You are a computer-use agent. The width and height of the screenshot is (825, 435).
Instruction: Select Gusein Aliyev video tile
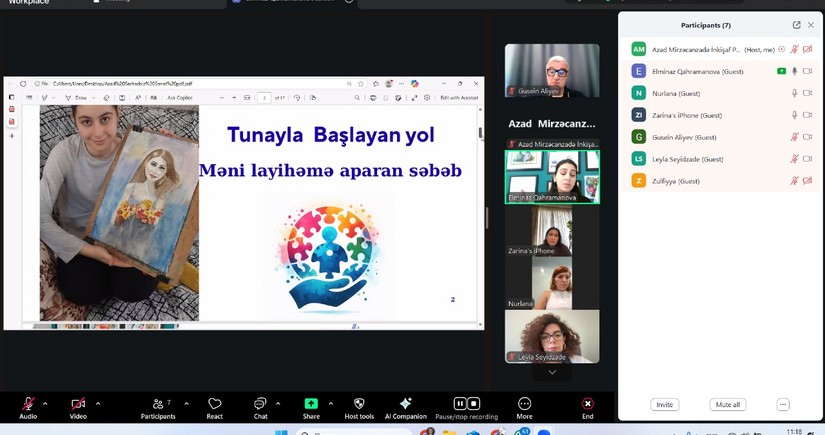point(552,70)
